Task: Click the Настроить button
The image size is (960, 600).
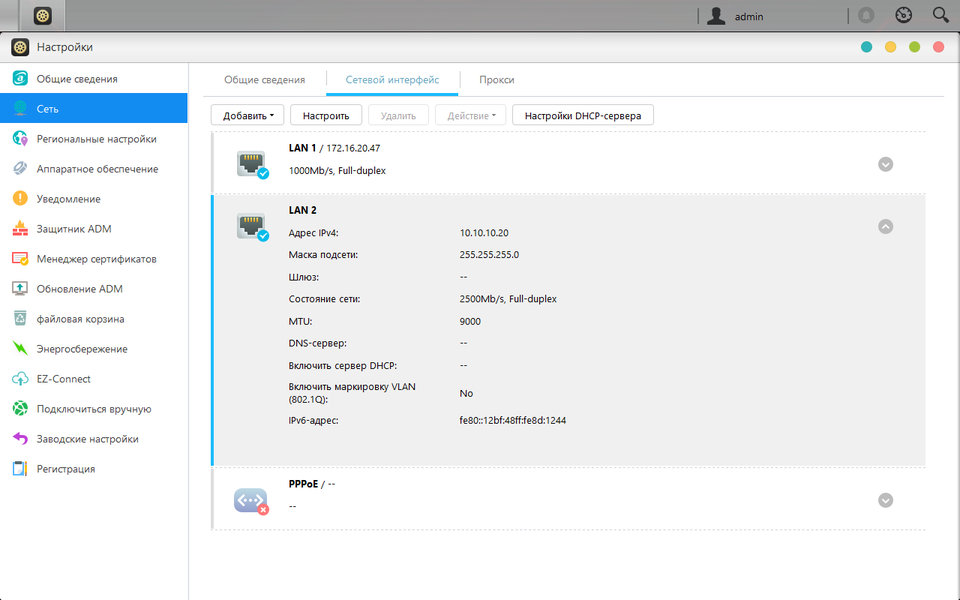Action: point(326,115)
